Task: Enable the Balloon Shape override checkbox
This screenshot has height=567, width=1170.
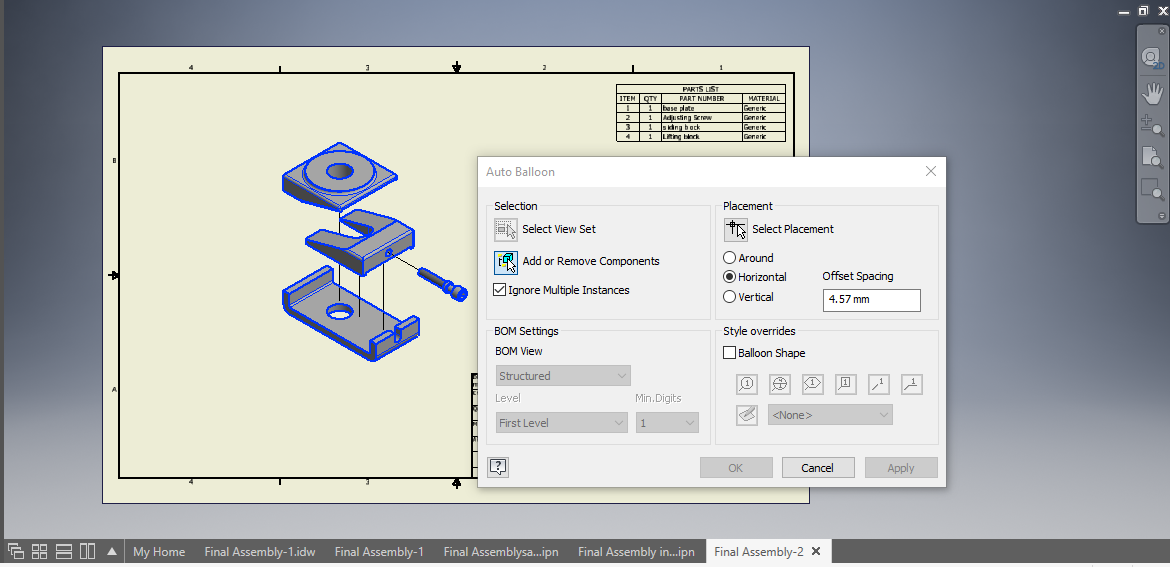Action: [730, 353]
